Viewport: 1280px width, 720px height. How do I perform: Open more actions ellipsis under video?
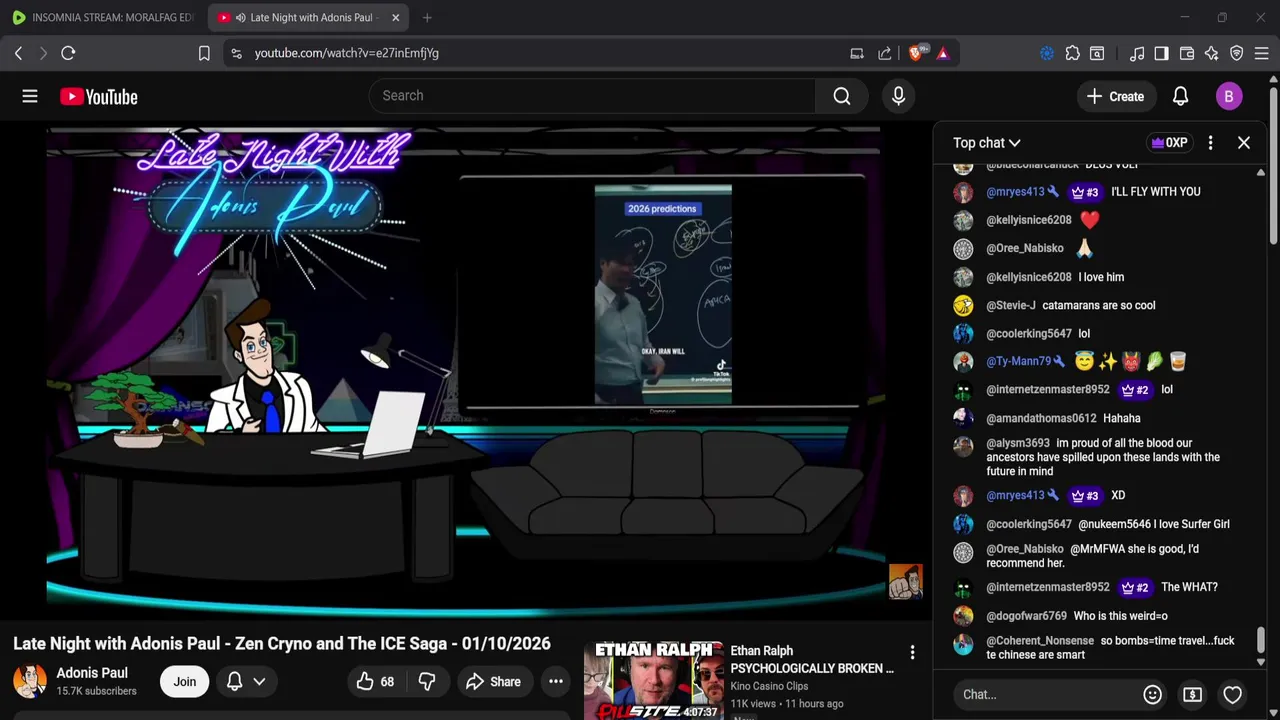(x=556, y=681)
